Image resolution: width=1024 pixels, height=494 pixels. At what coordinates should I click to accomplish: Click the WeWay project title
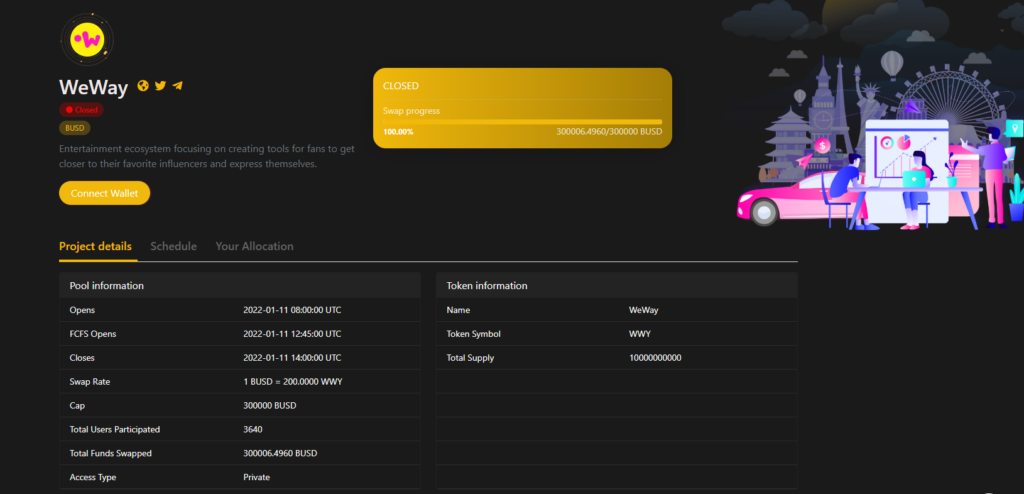(x=93, y=87)
